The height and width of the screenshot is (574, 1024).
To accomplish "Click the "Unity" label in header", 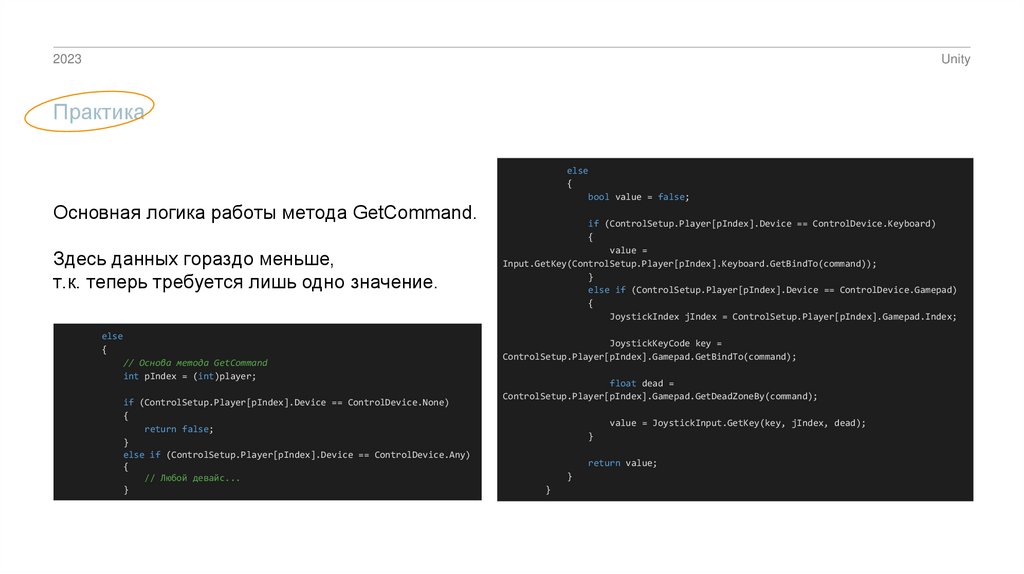I will (955, 60).
